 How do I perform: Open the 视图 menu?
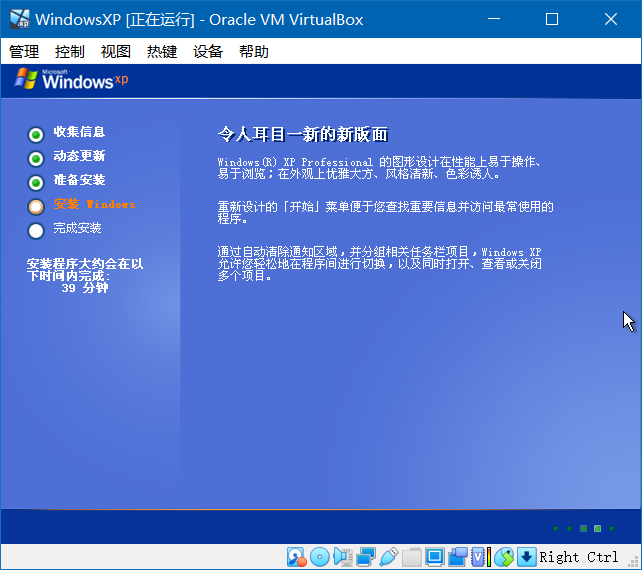point(116,52)
